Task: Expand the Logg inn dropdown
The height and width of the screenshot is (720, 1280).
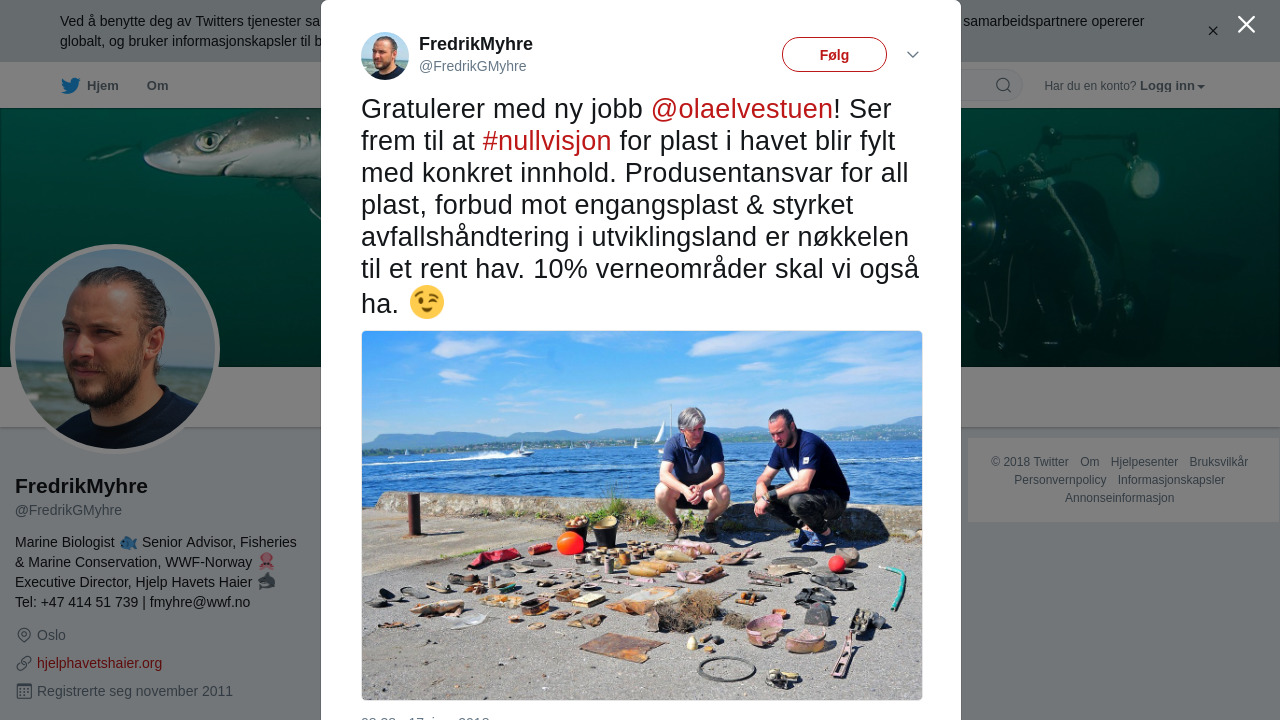Action: coord(1172,86)
